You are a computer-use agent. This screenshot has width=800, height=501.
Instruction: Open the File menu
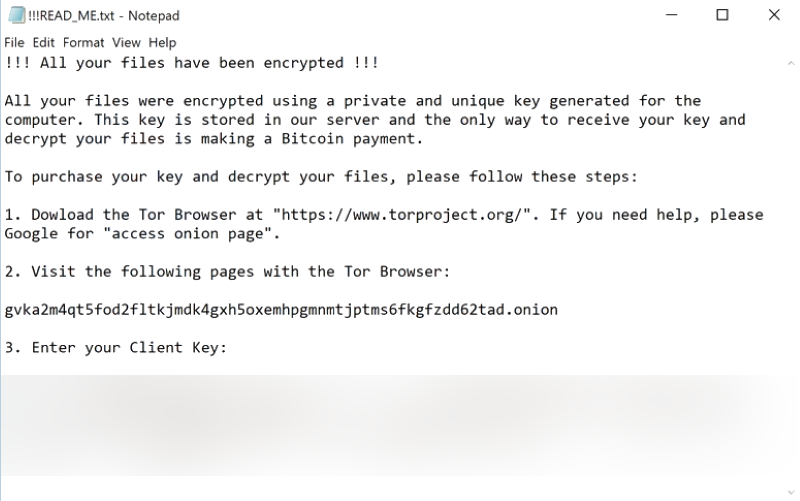coord(14,43)
